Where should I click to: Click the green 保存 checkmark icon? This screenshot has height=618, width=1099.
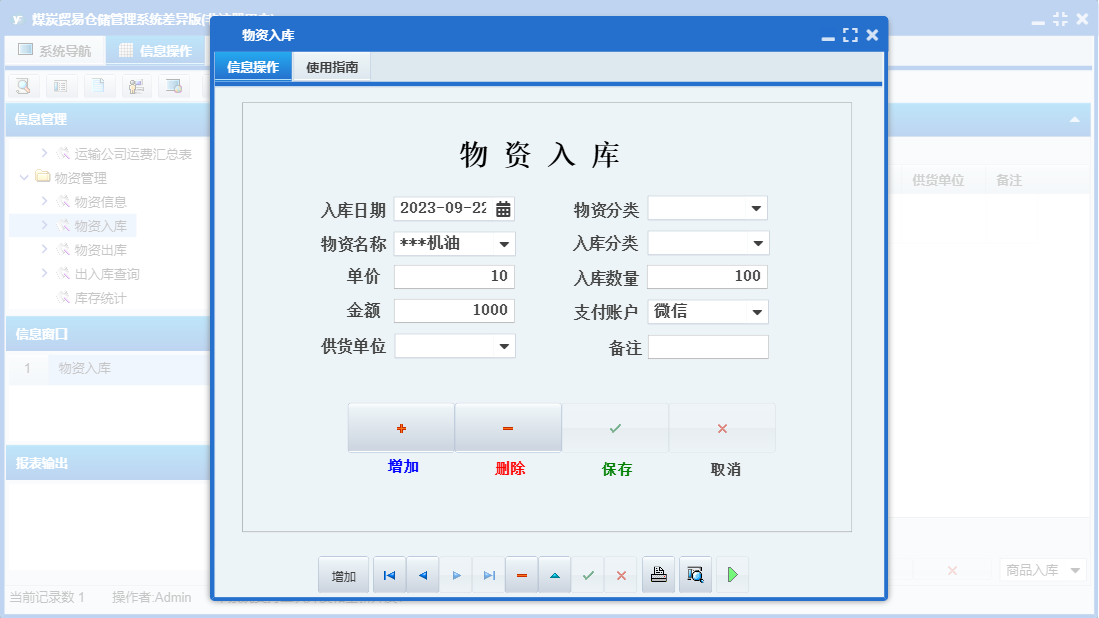[615, 426]
